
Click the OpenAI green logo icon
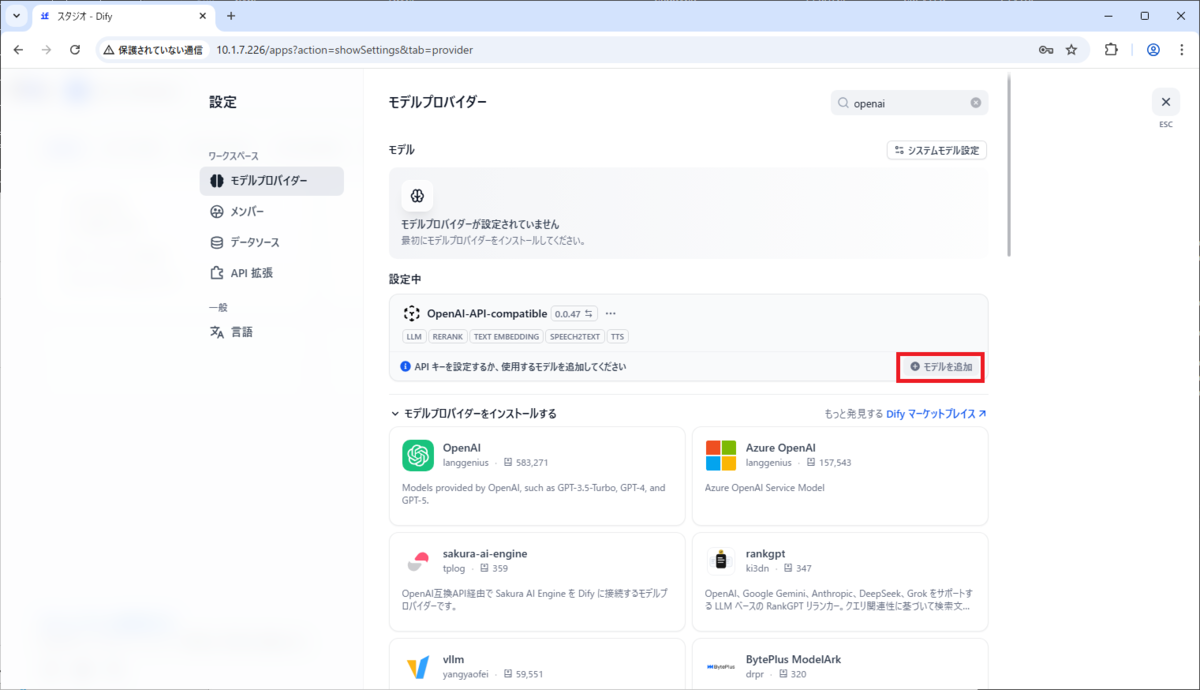click(x=417, y=455)
